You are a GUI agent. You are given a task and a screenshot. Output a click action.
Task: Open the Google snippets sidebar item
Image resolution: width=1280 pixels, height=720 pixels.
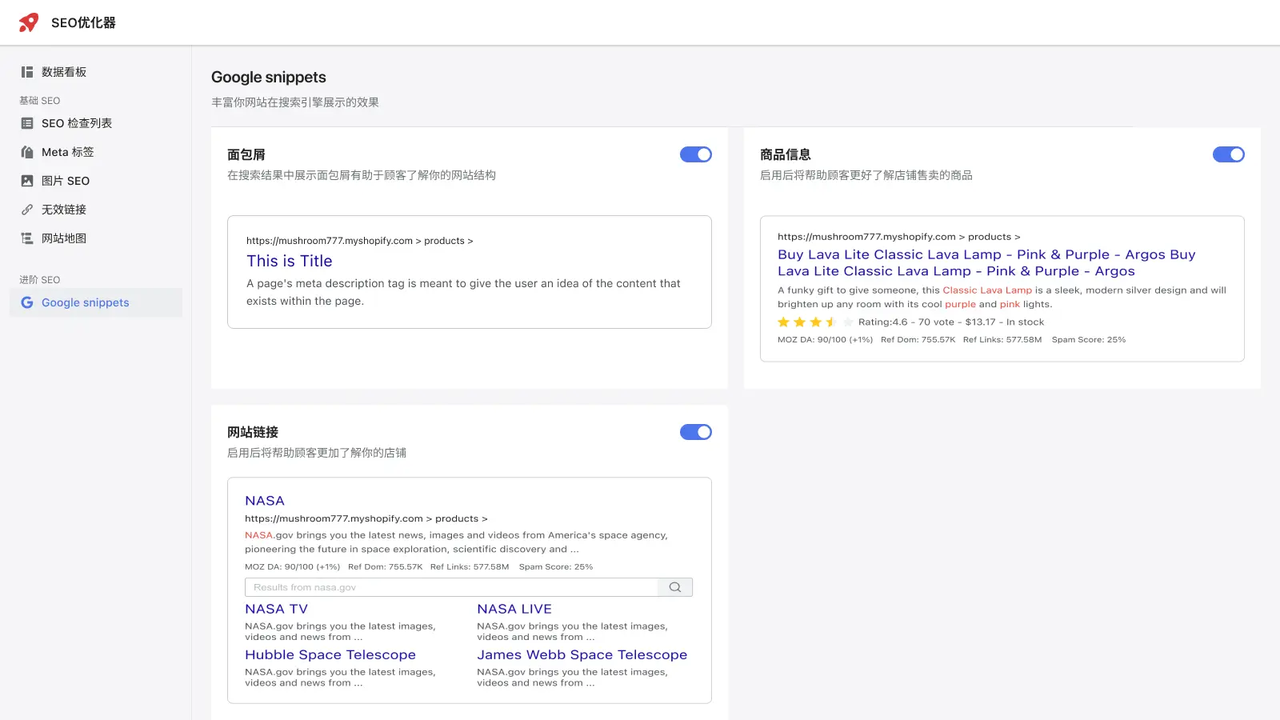tap(85, 302)
